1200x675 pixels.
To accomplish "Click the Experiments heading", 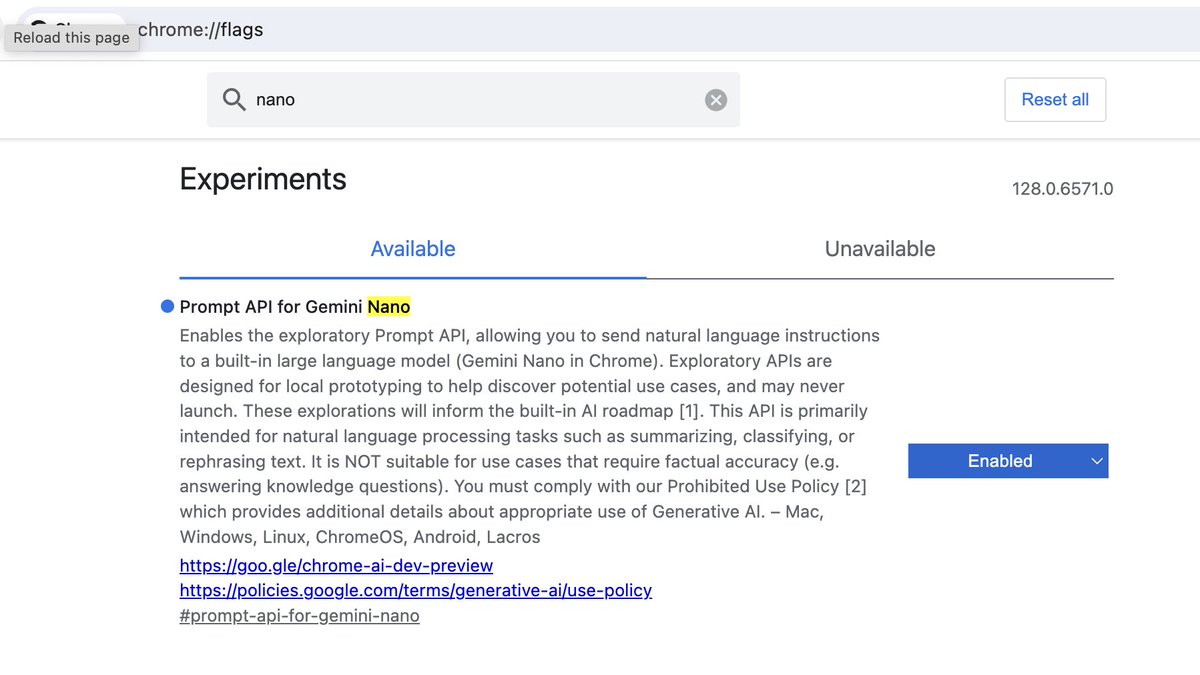I will point(263,179).
